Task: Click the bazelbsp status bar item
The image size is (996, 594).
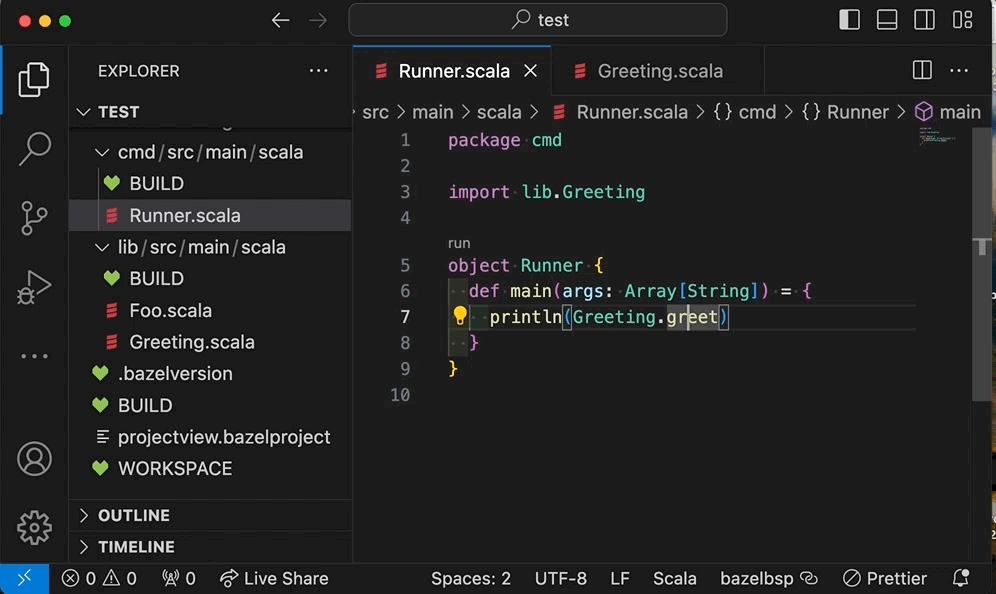Action: coord(769,578)
